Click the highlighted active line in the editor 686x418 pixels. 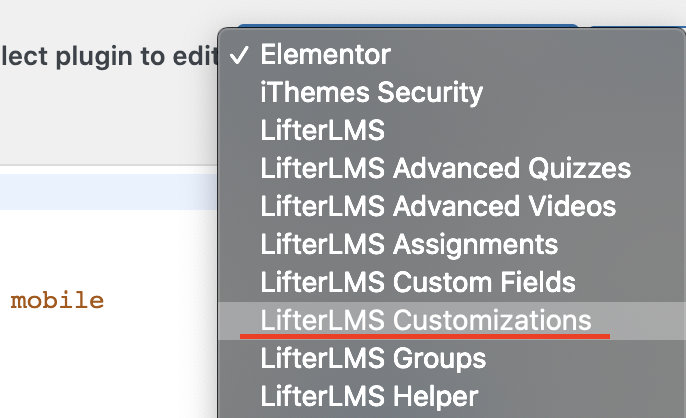[108, 192]
